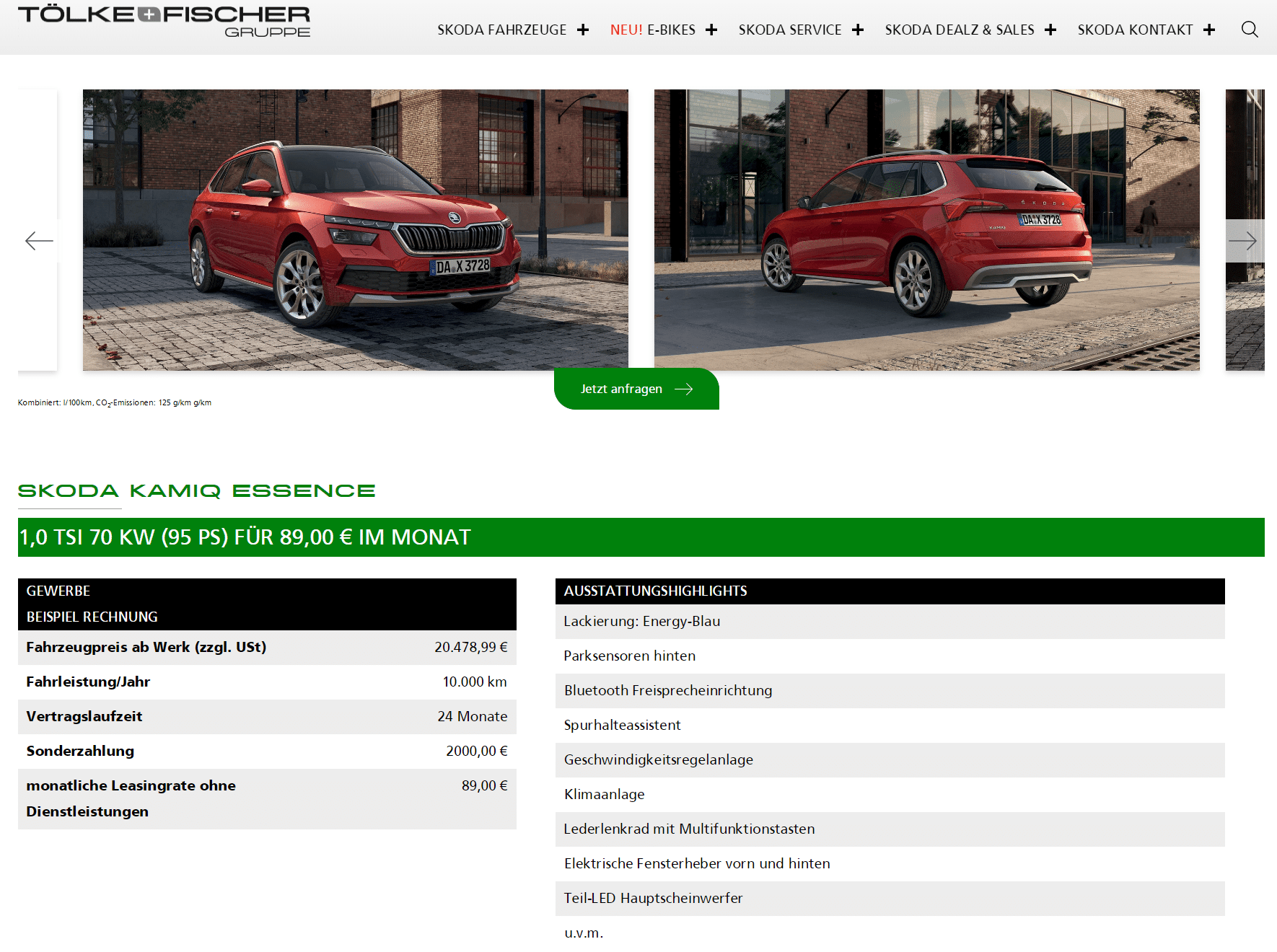Click Spurhalteassistent row
1277x952 pixels.
click(890, 725)
